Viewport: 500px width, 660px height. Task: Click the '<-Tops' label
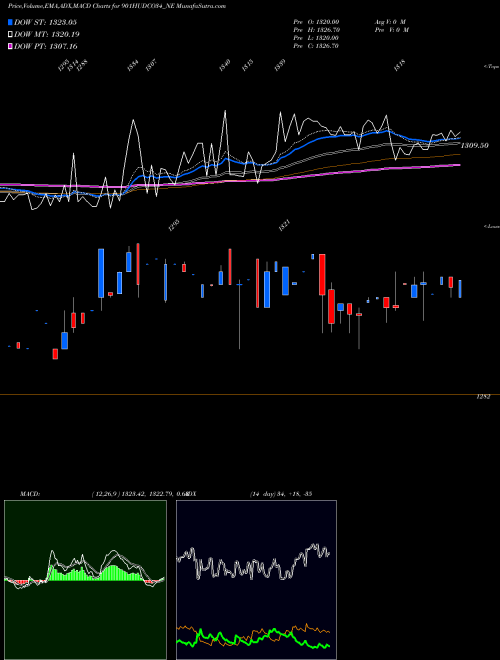[492, 67]
